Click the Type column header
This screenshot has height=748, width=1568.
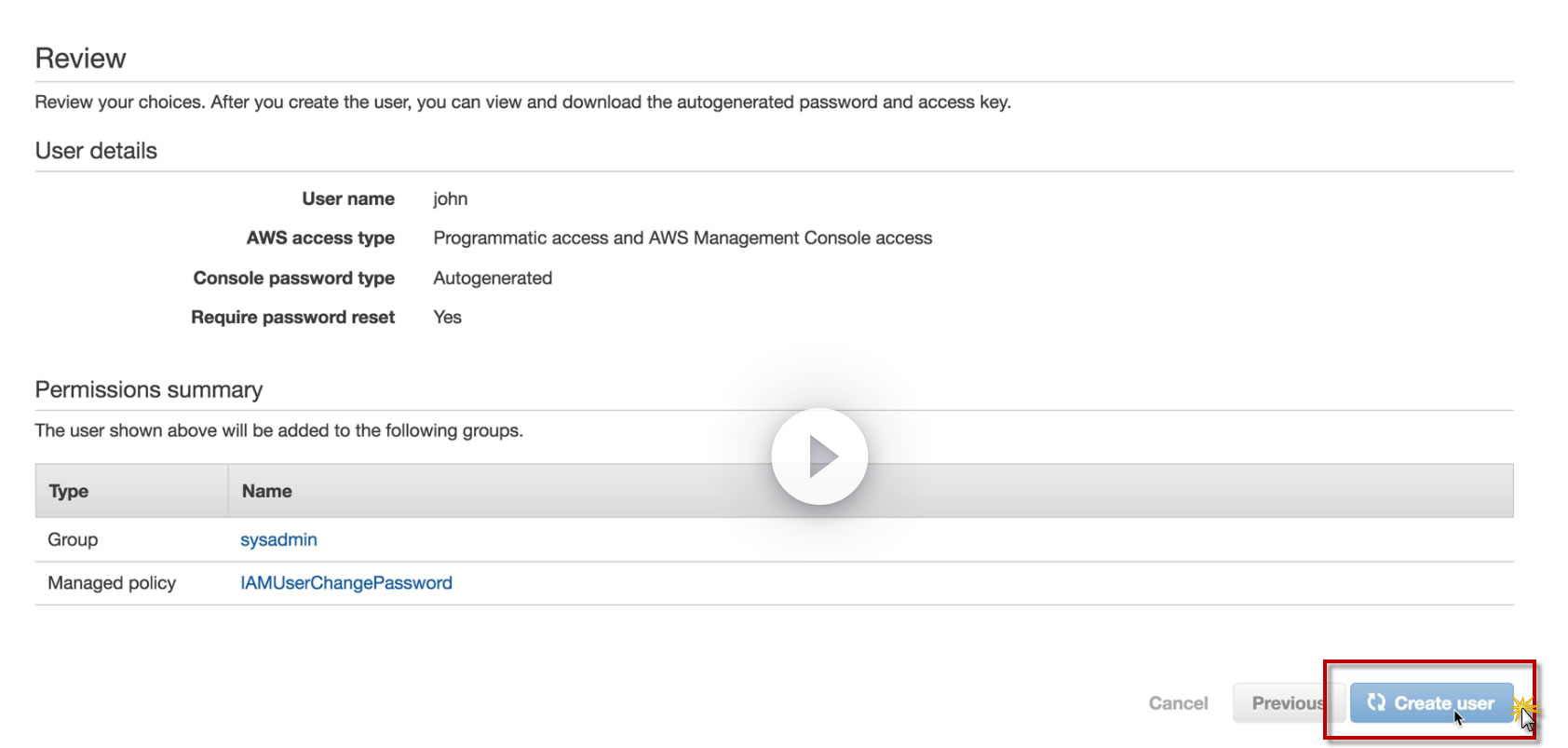click(69, 491)
